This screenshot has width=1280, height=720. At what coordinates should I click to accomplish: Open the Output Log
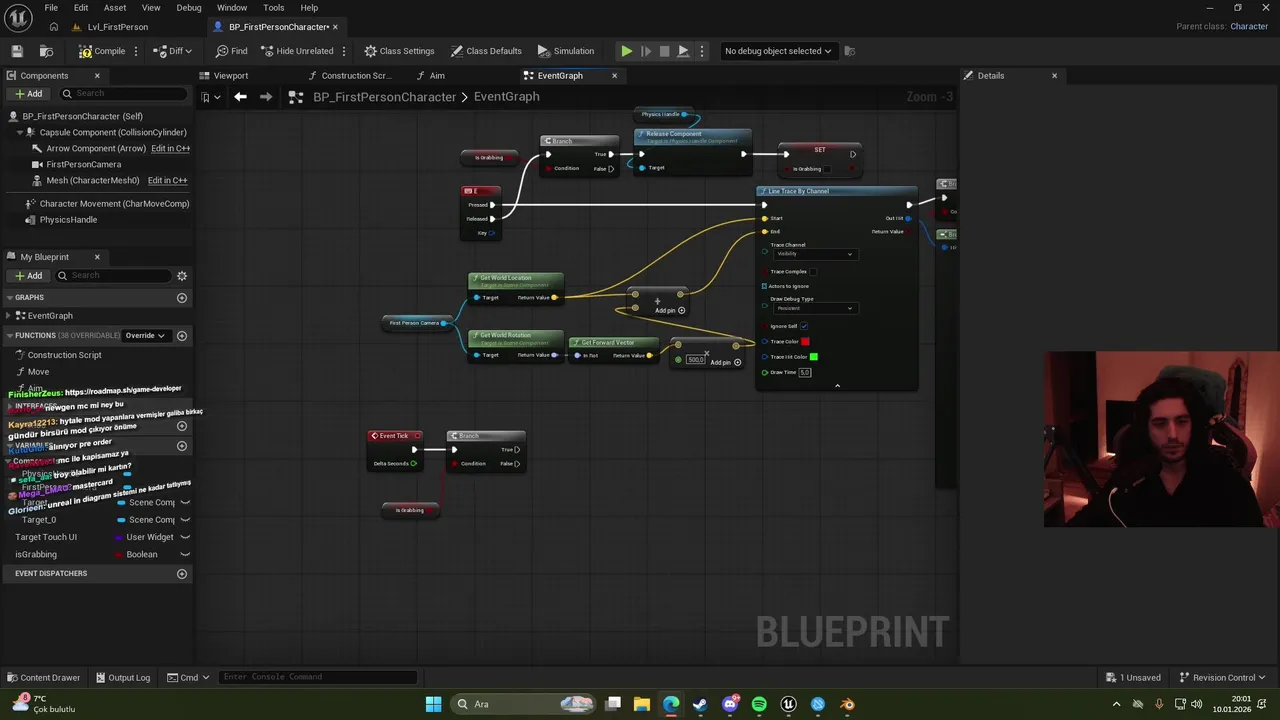(122, 678)
